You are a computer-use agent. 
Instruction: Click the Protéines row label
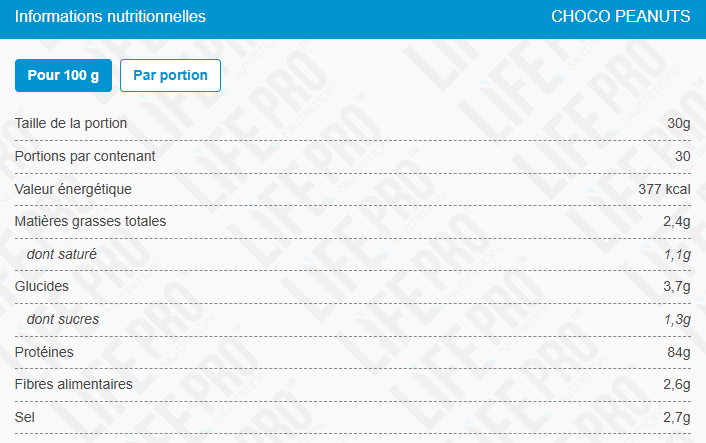[44, 352]
